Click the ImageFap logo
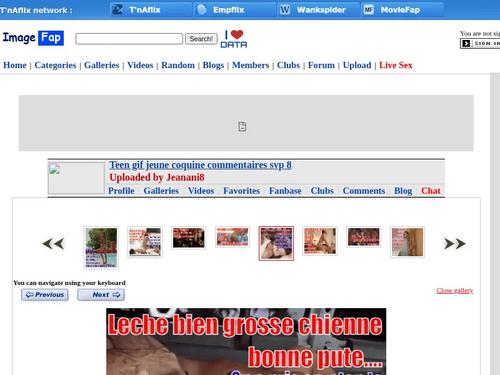 click(33, 38)
